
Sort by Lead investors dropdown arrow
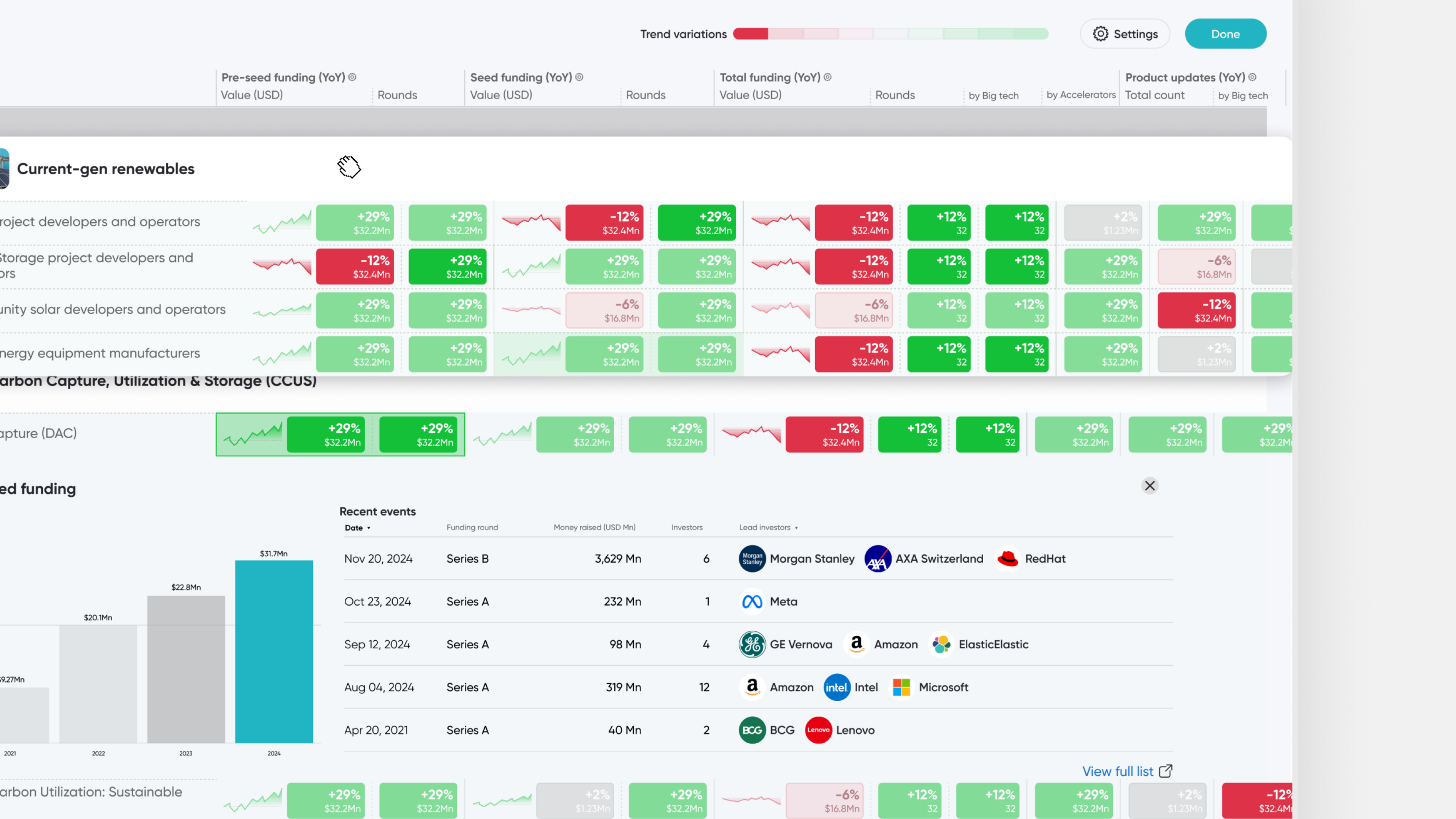(796, 528)
